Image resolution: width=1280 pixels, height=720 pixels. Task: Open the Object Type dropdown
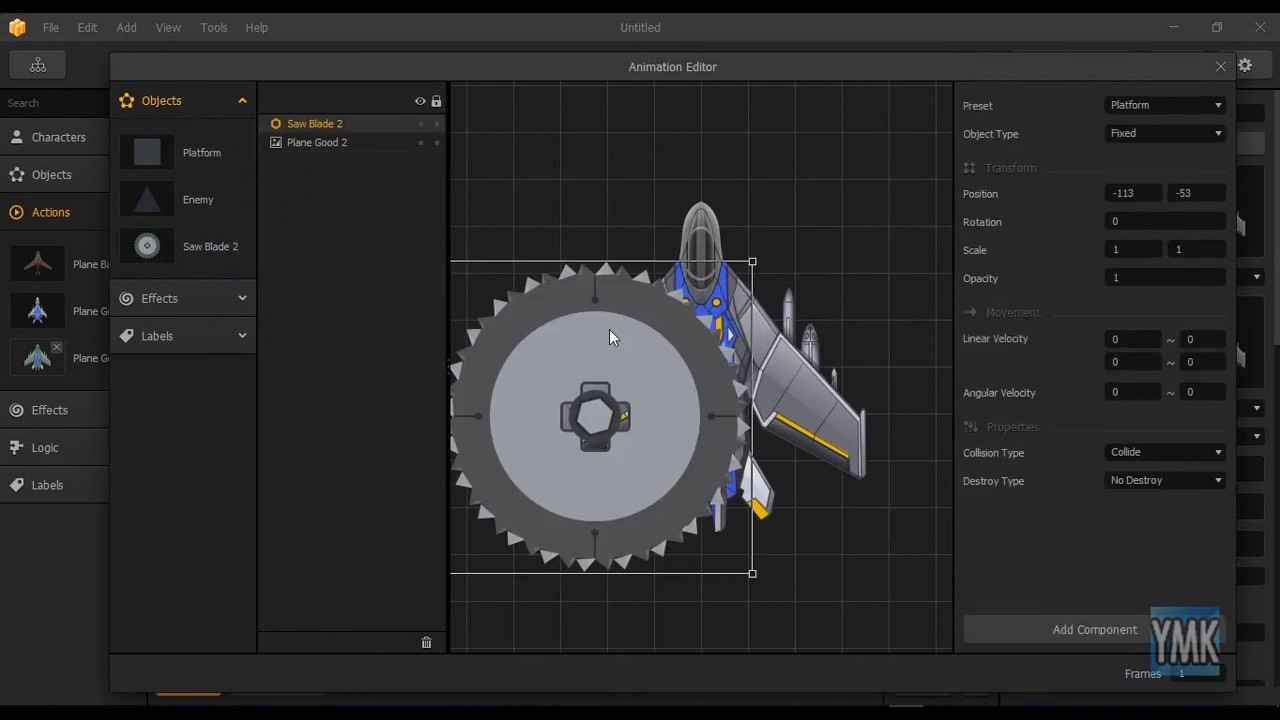1165,133
